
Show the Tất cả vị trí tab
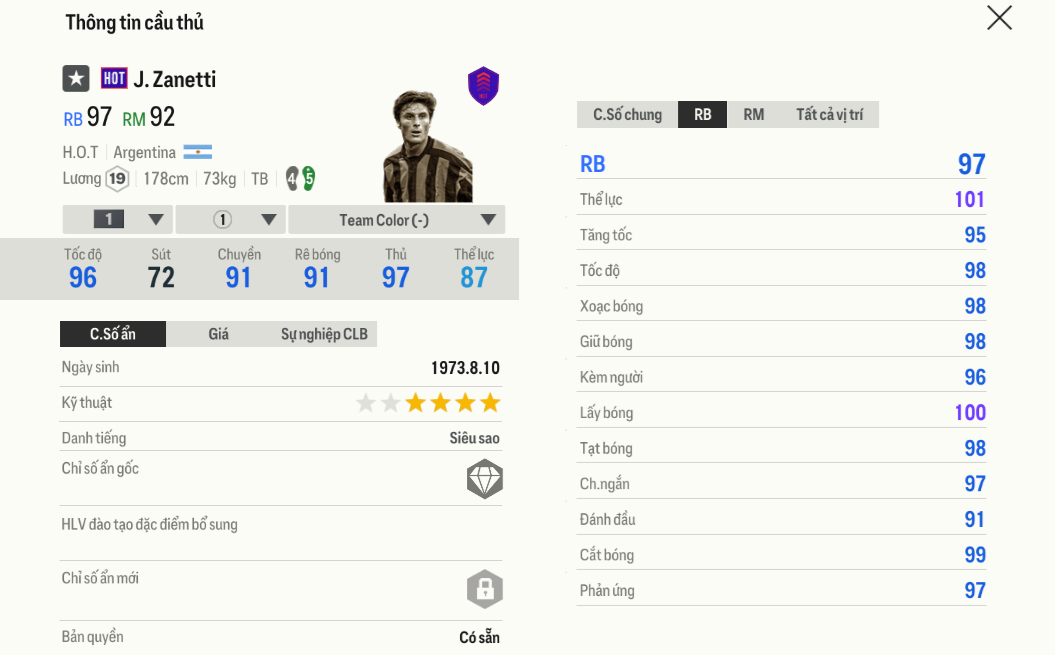[829, 115]
